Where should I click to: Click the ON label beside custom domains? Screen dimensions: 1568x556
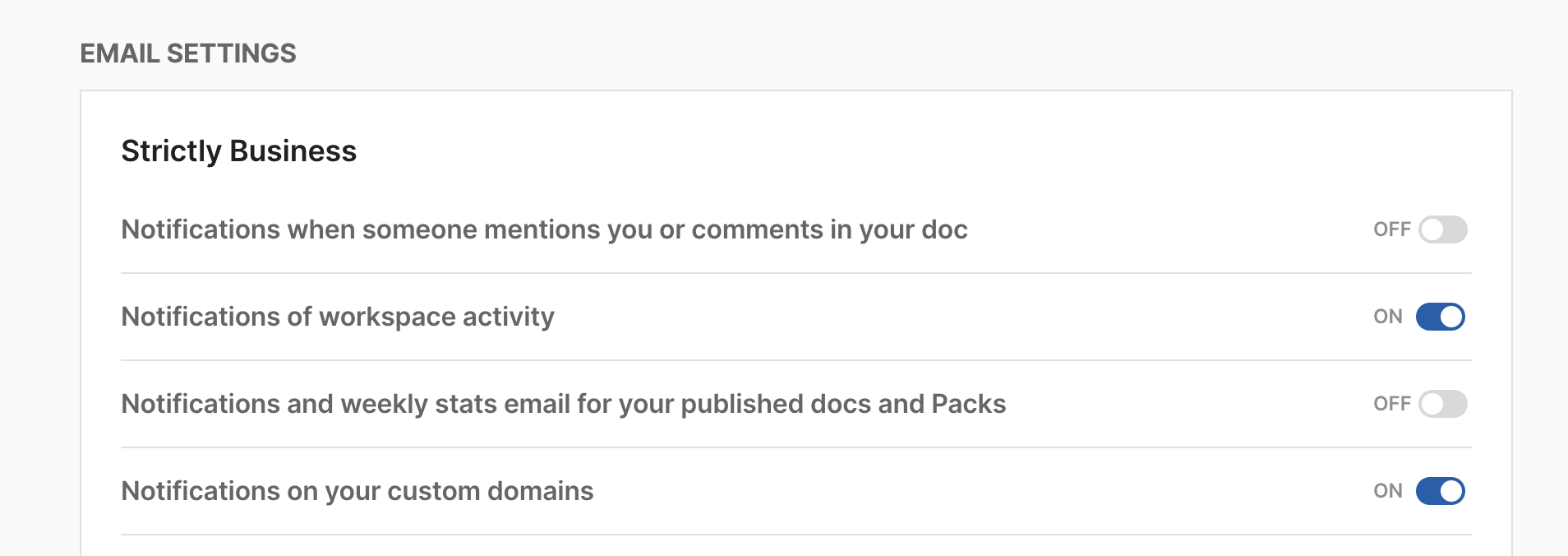tap(1387, 491)
